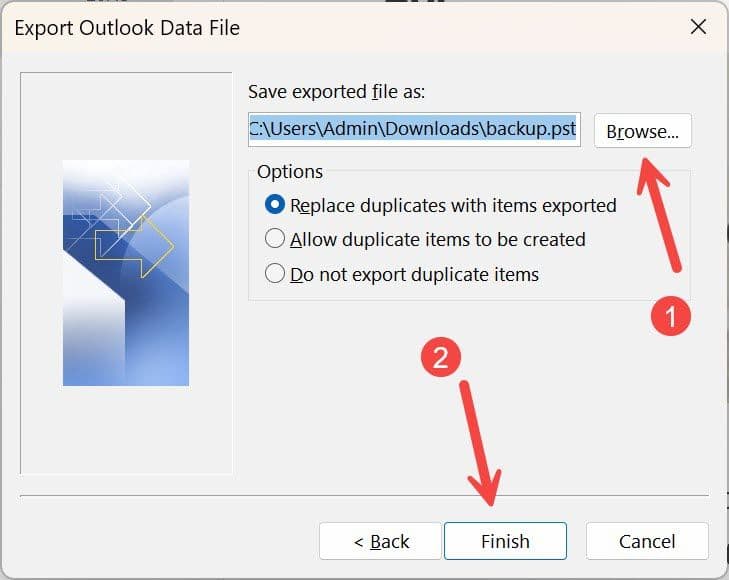Image resolution: width=729 pixels, height=580 pixels.
Task: Open the Browse... file picker
Action: [643, 131]
